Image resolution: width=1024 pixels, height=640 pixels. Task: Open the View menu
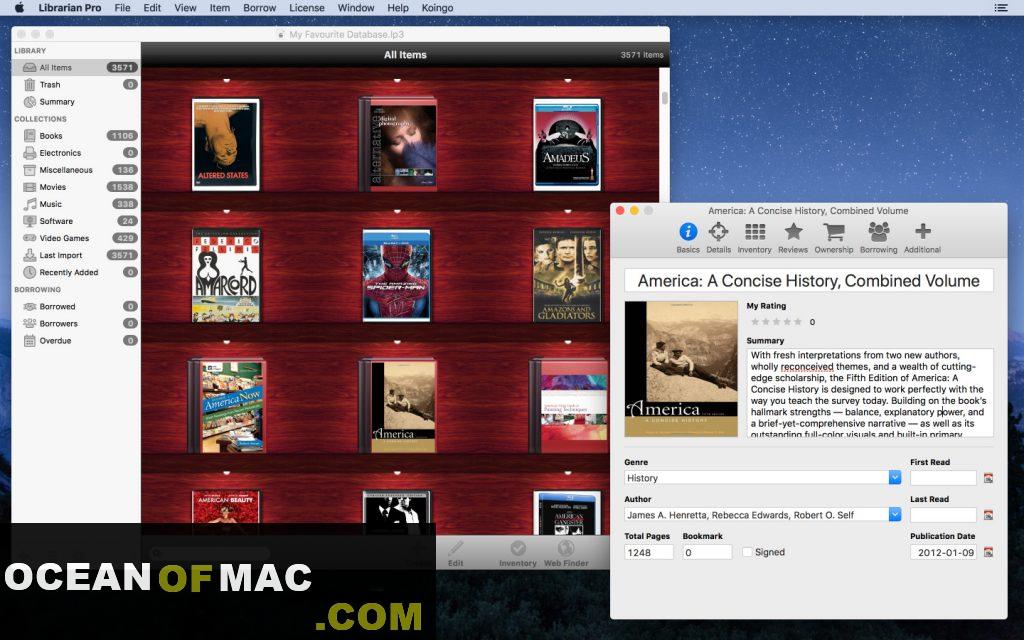(x=185, y=8)
